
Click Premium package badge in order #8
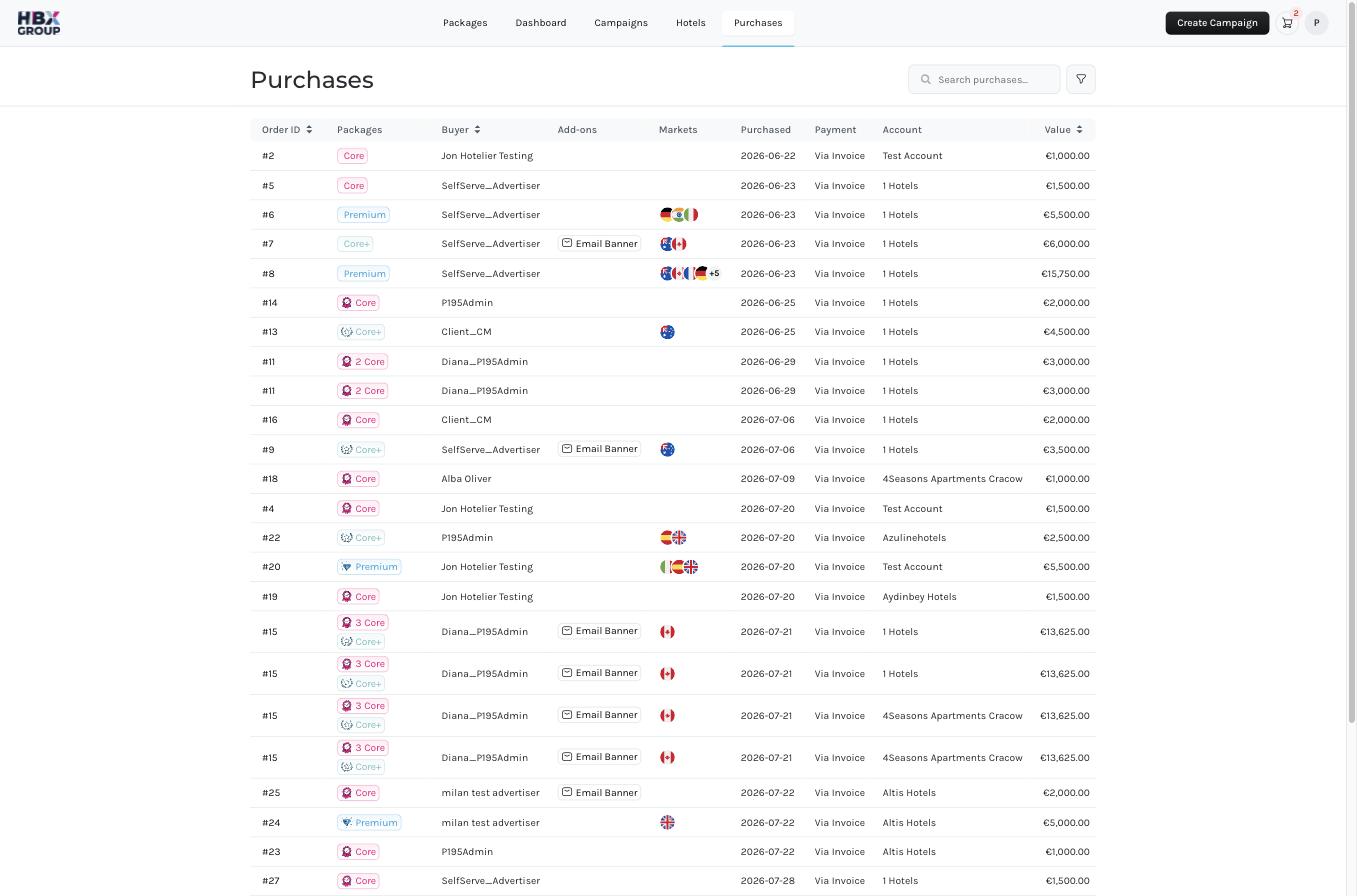pos(363,273)
